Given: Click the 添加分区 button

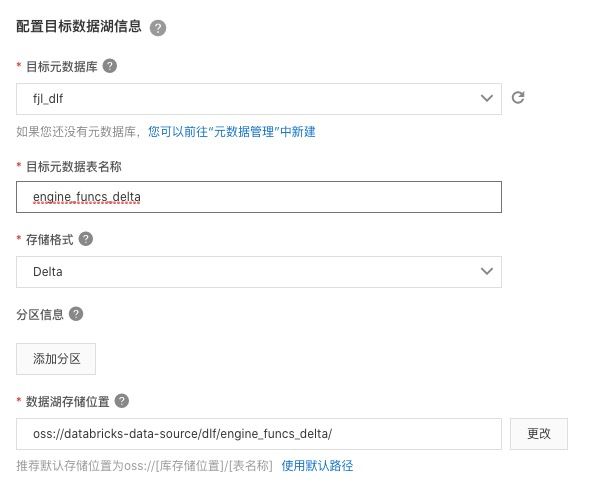Looking at the screenshot, I should (x=56, y=359).
